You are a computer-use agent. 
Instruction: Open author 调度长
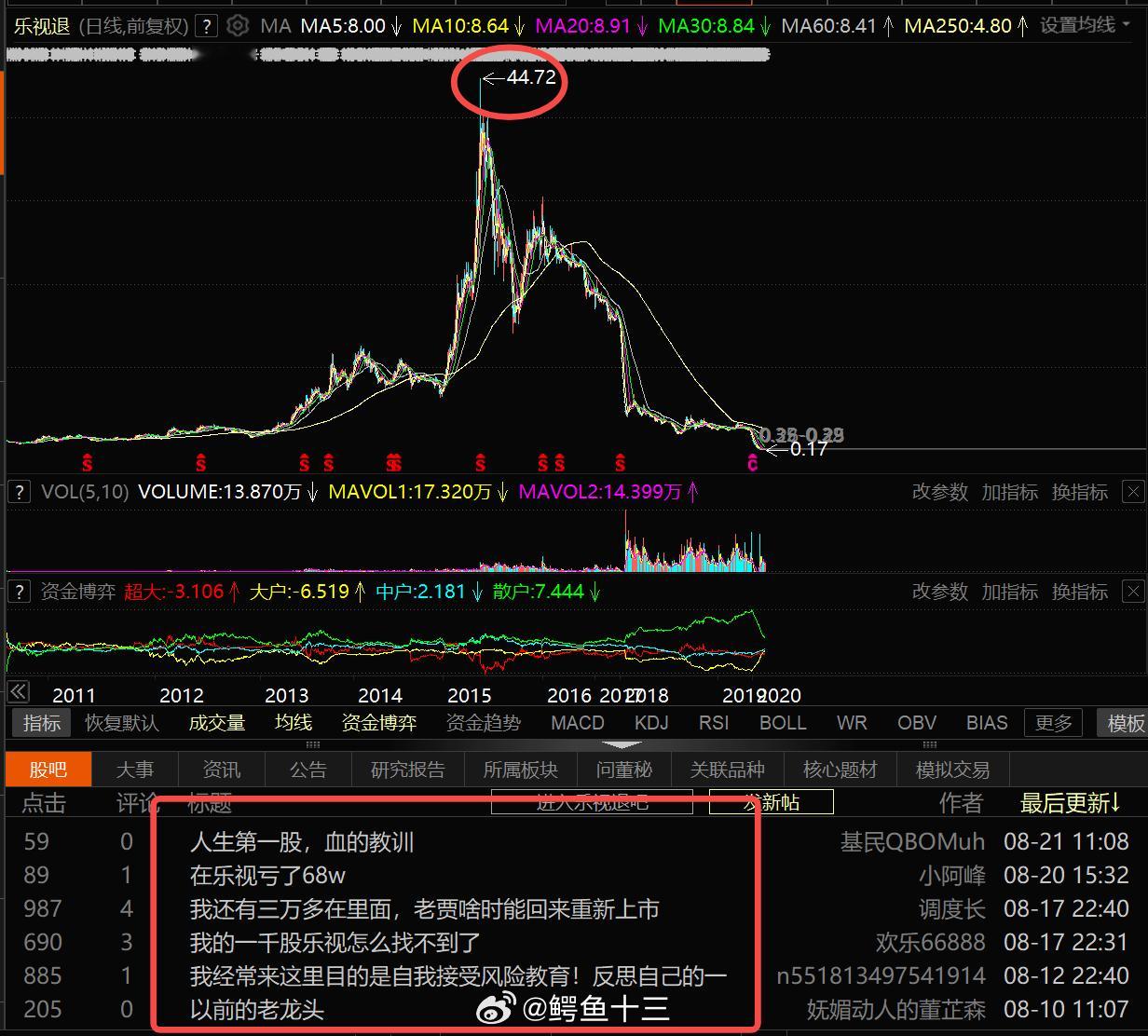click(x=951, y=909)
